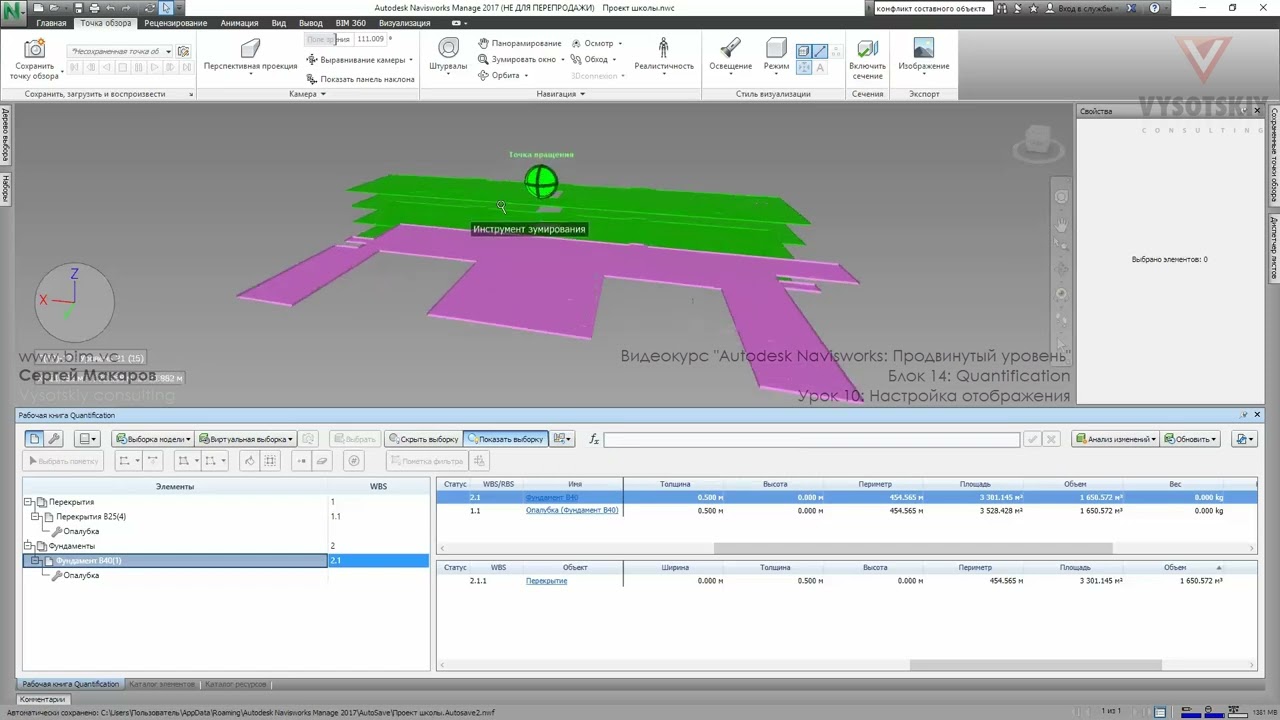Expand the Navigation (Навигация) ribbon panel
Screen dimensions: 1280x720
(x=560, y=94)
